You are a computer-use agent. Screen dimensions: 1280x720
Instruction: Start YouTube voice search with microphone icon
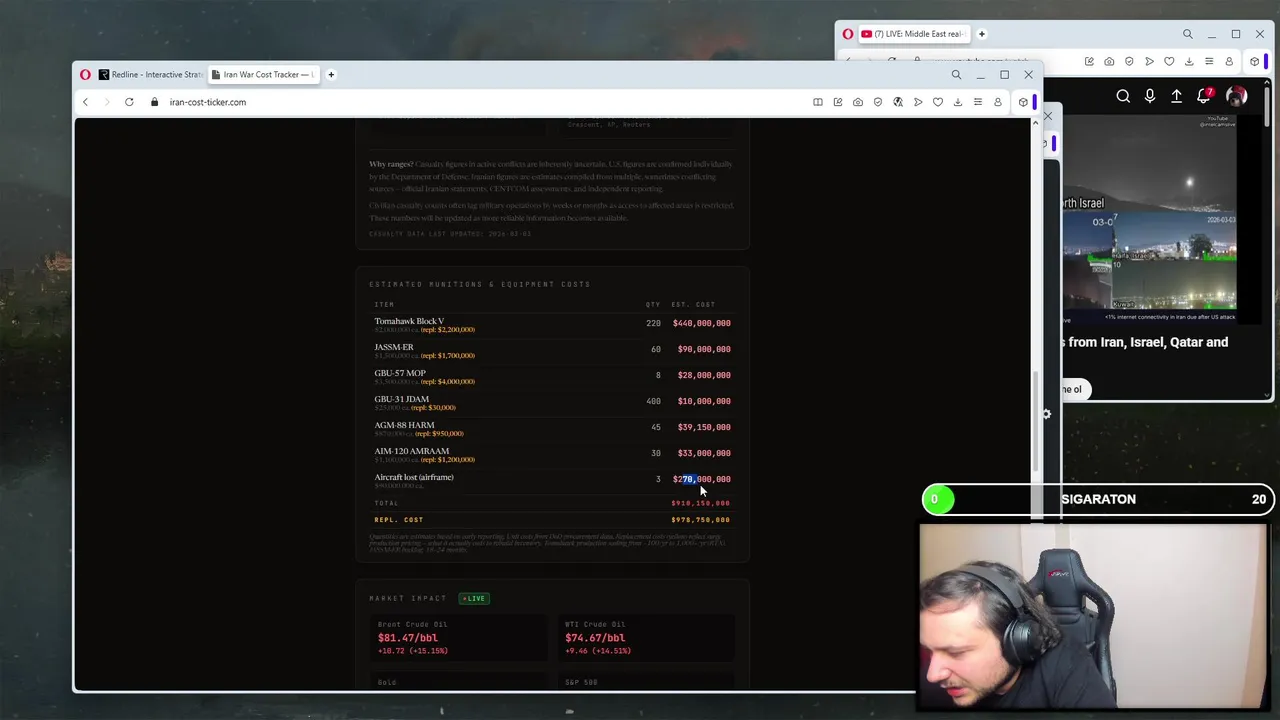(1150, 96)
